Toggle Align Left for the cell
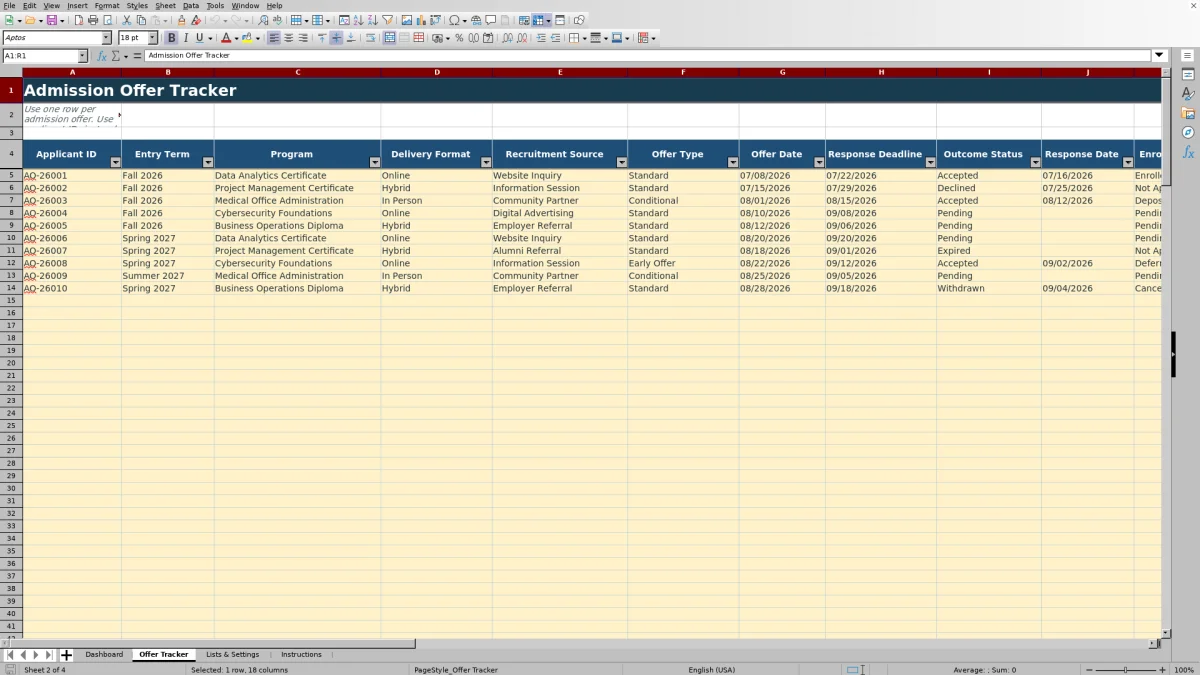 click(274, 38)
